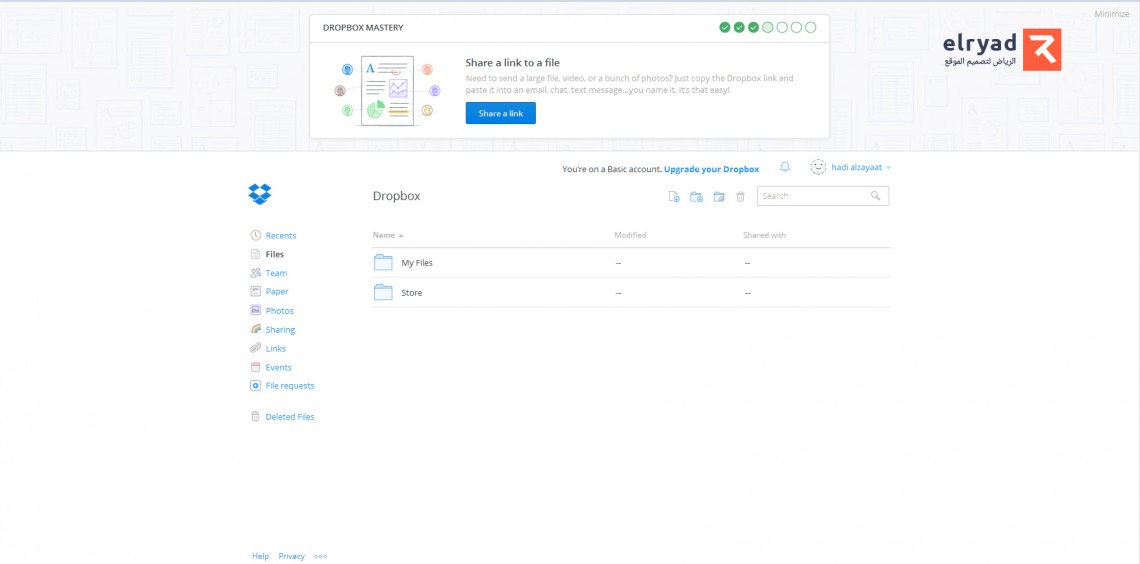The image size is (1140, 564).
Task: Click the Paper icon in the sidebar
Action: click(x=255, y=291)
